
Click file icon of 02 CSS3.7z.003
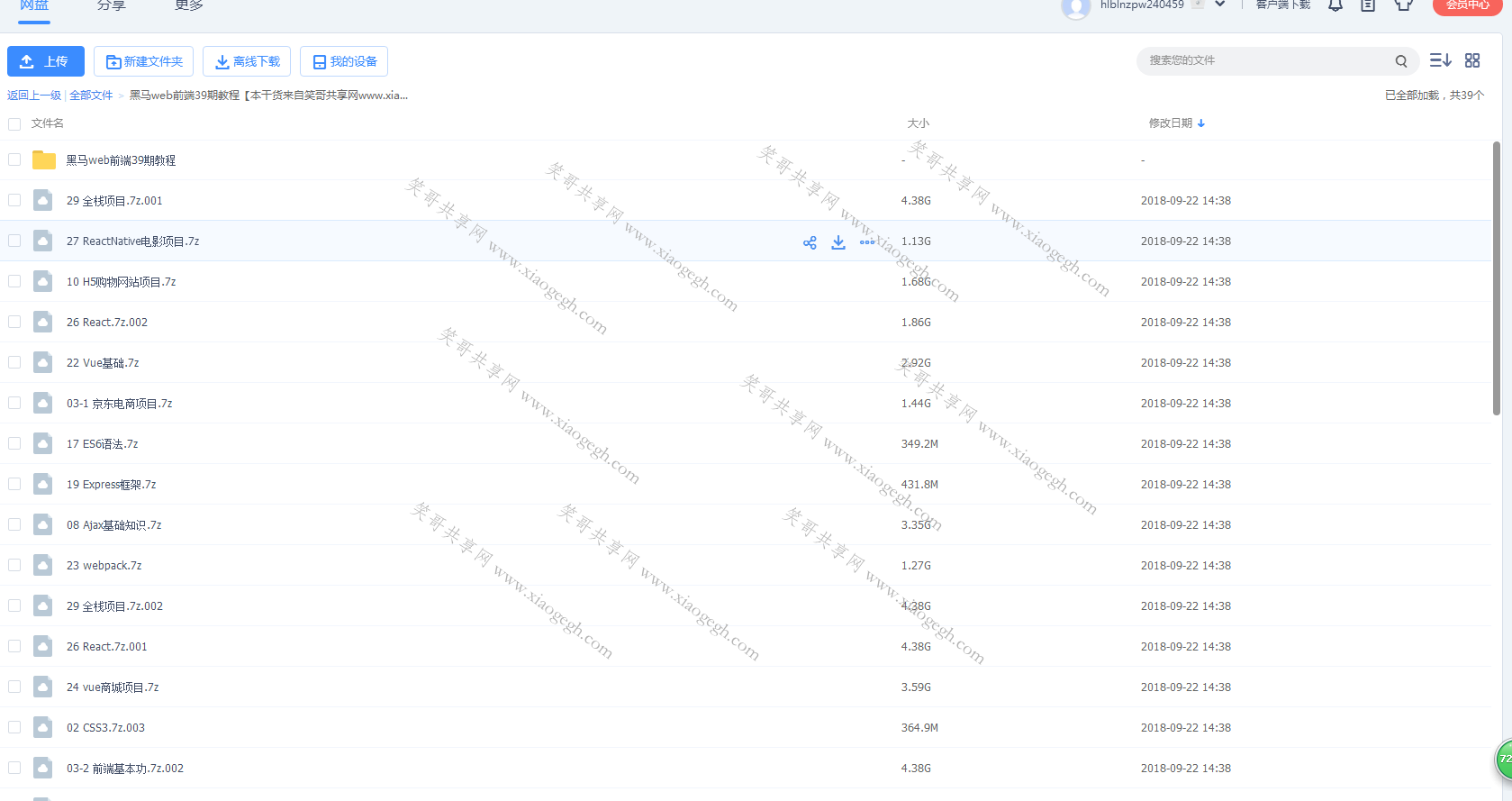click(x=42, y=727)
